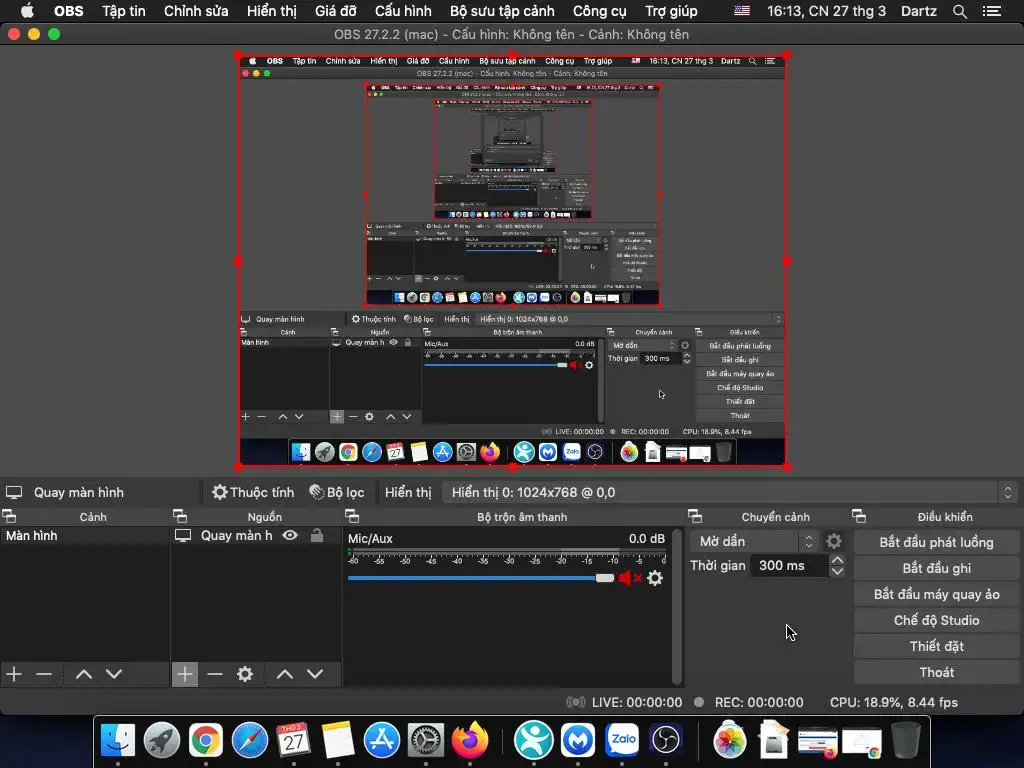Open the Hiển thị menu

tap(272, 11)
